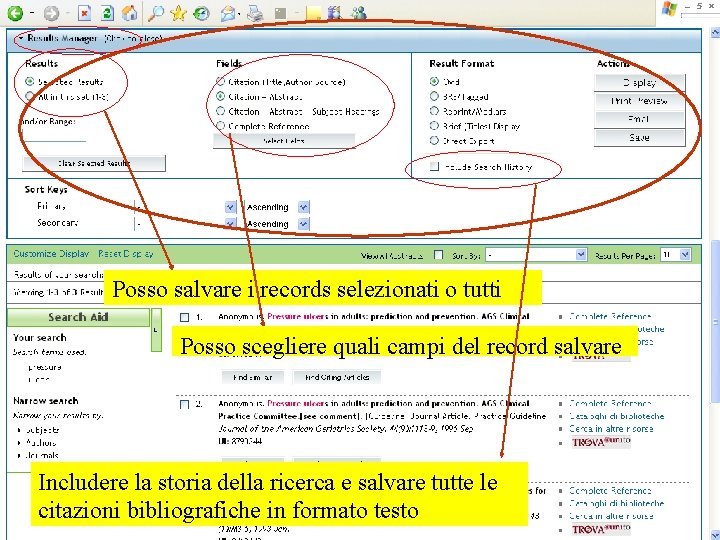The image size is (720, 540).
Task: Open Complete Reference link for result 3
Action: tap(610, 491)
